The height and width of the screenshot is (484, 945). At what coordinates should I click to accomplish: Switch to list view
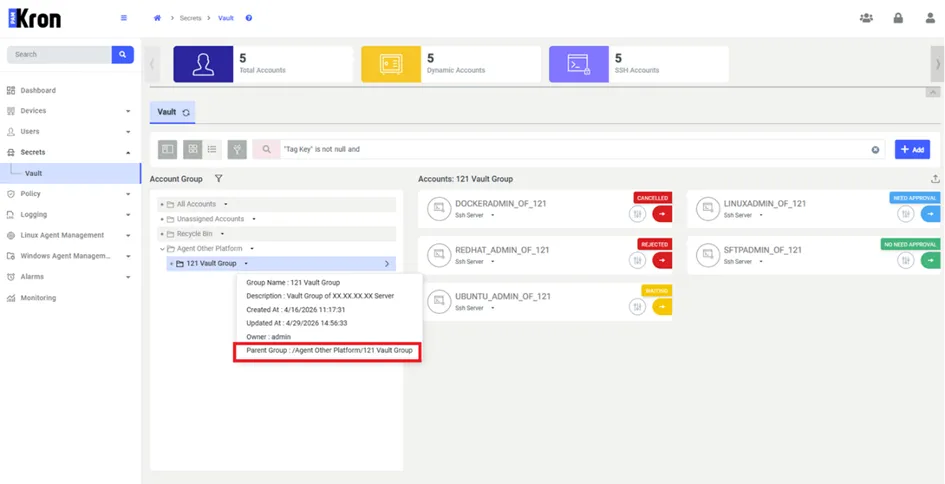click(x=212, y=149)
